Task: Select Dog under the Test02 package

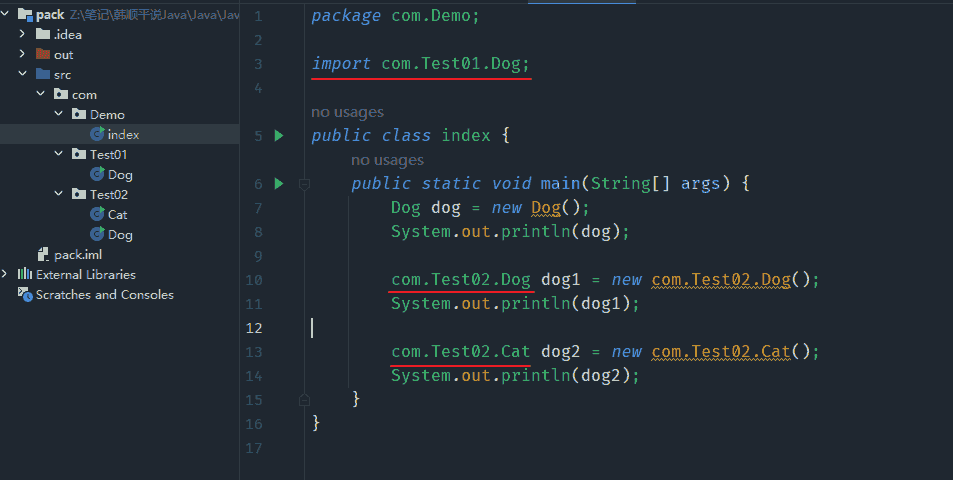Action: pos(120,235)
